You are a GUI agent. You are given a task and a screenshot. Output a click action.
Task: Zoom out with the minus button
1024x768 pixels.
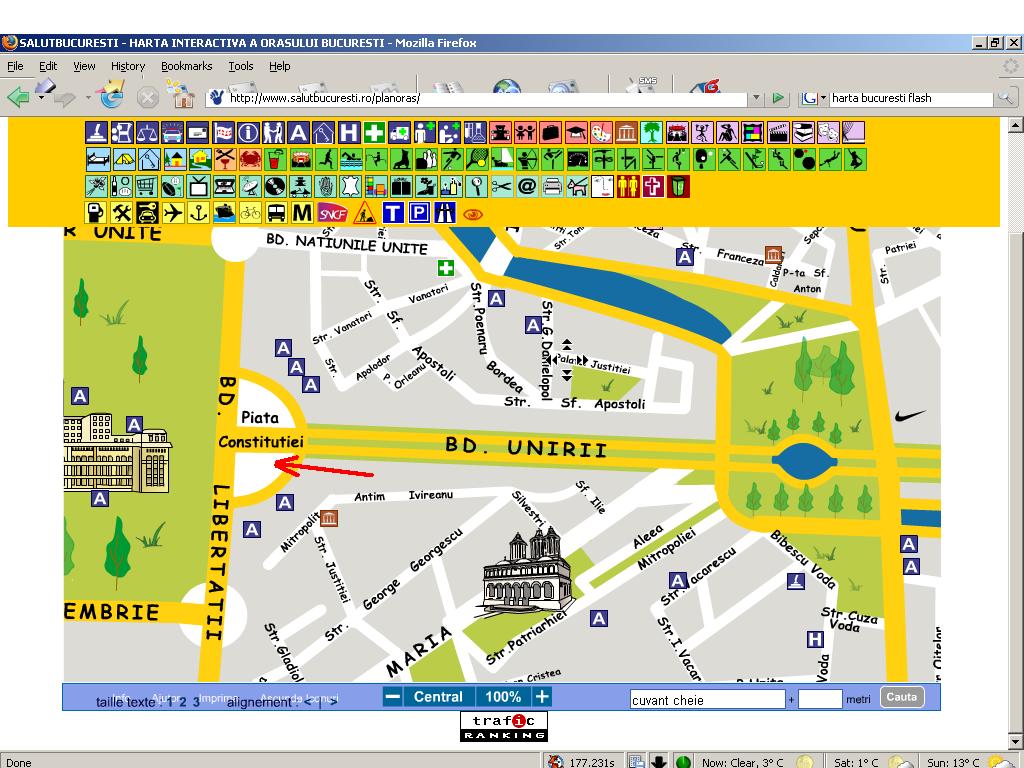pyautogui.click(x=392, y=697)
